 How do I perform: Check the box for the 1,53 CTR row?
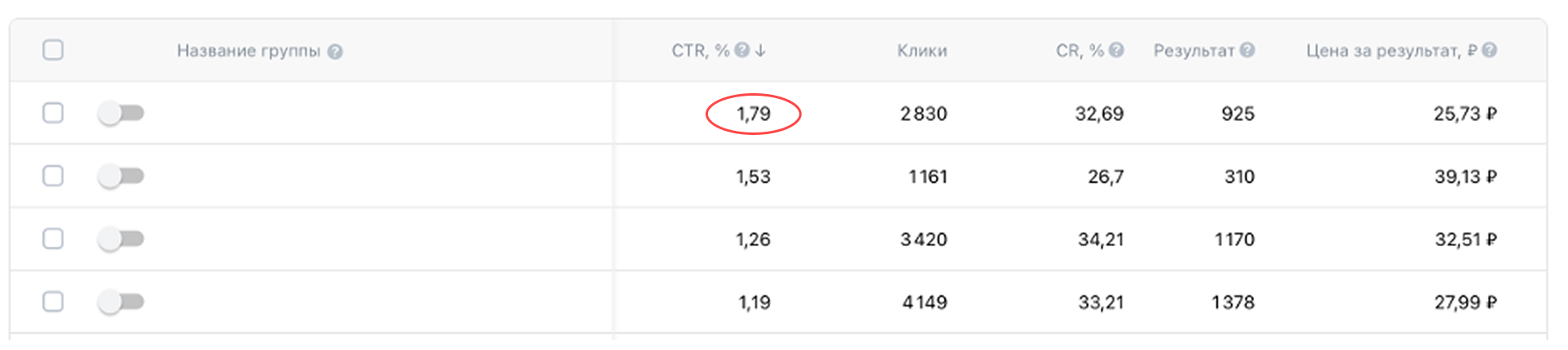[x=53, y=176]
